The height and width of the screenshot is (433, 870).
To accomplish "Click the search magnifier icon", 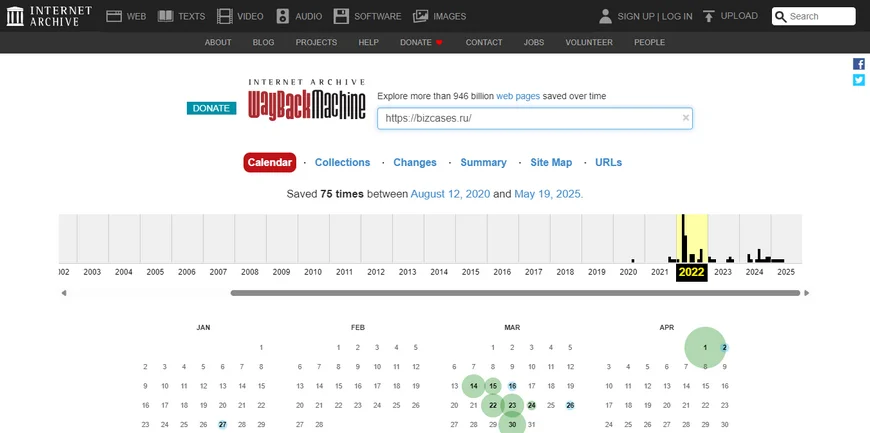I will coord(780,17).
